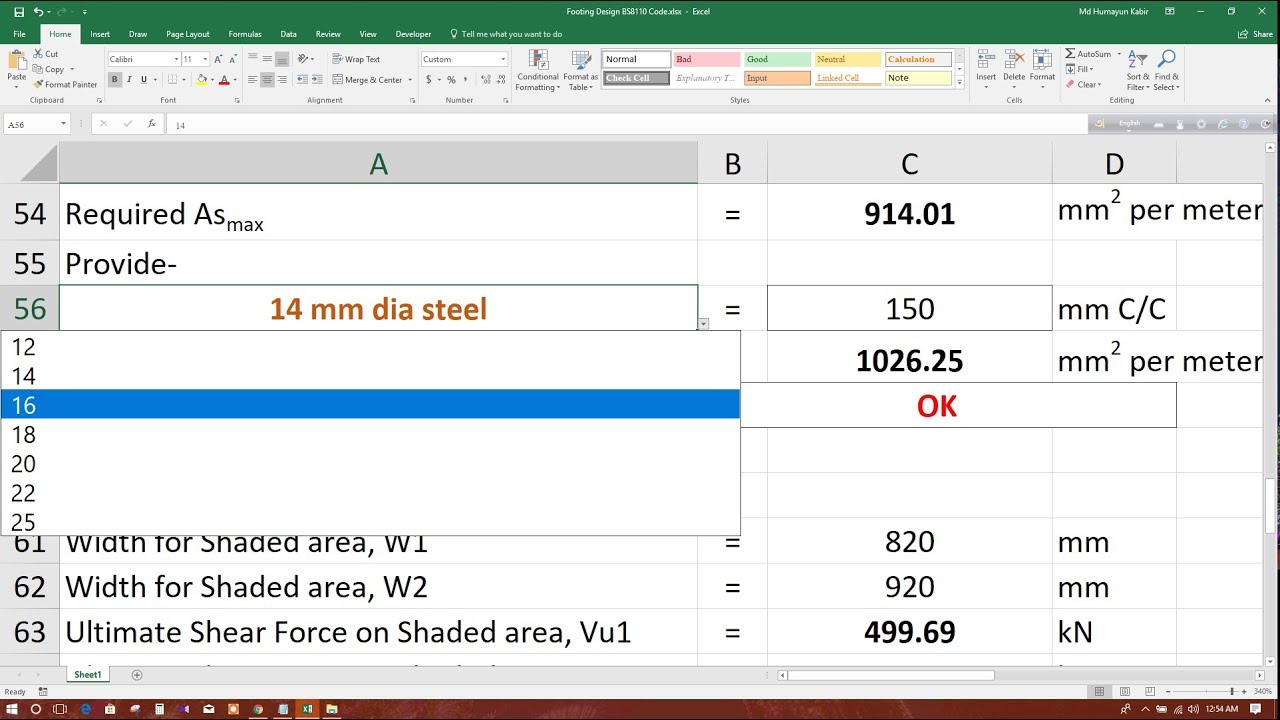
Task: Click the yellow Fill Color button
Action: coord(202,80)
